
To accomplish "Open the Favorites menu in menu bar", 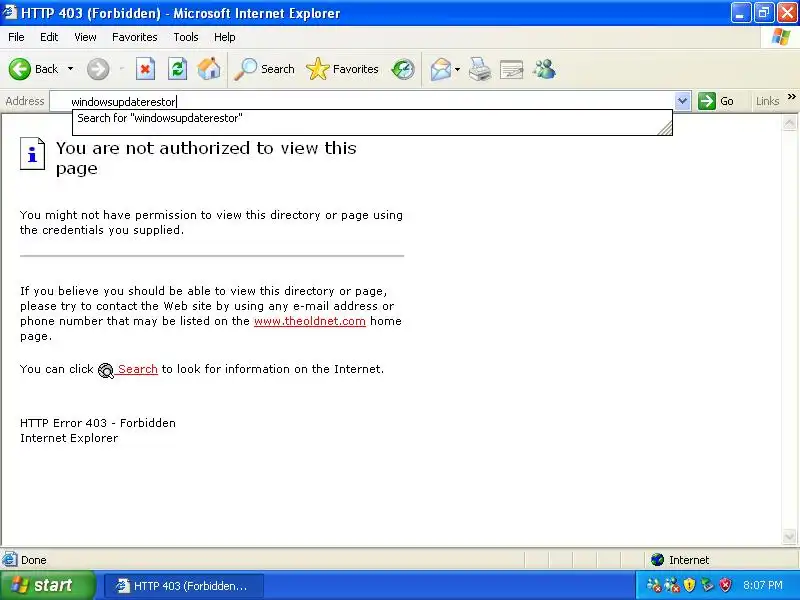I will pyautogui.click(x=135, y=37).
